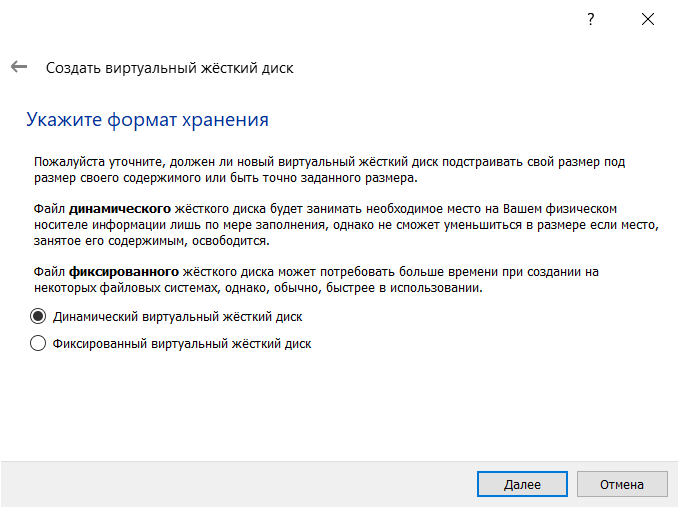Go back using the left arrow icon
Screen dimensions: 679x508
tap(19, 67)
